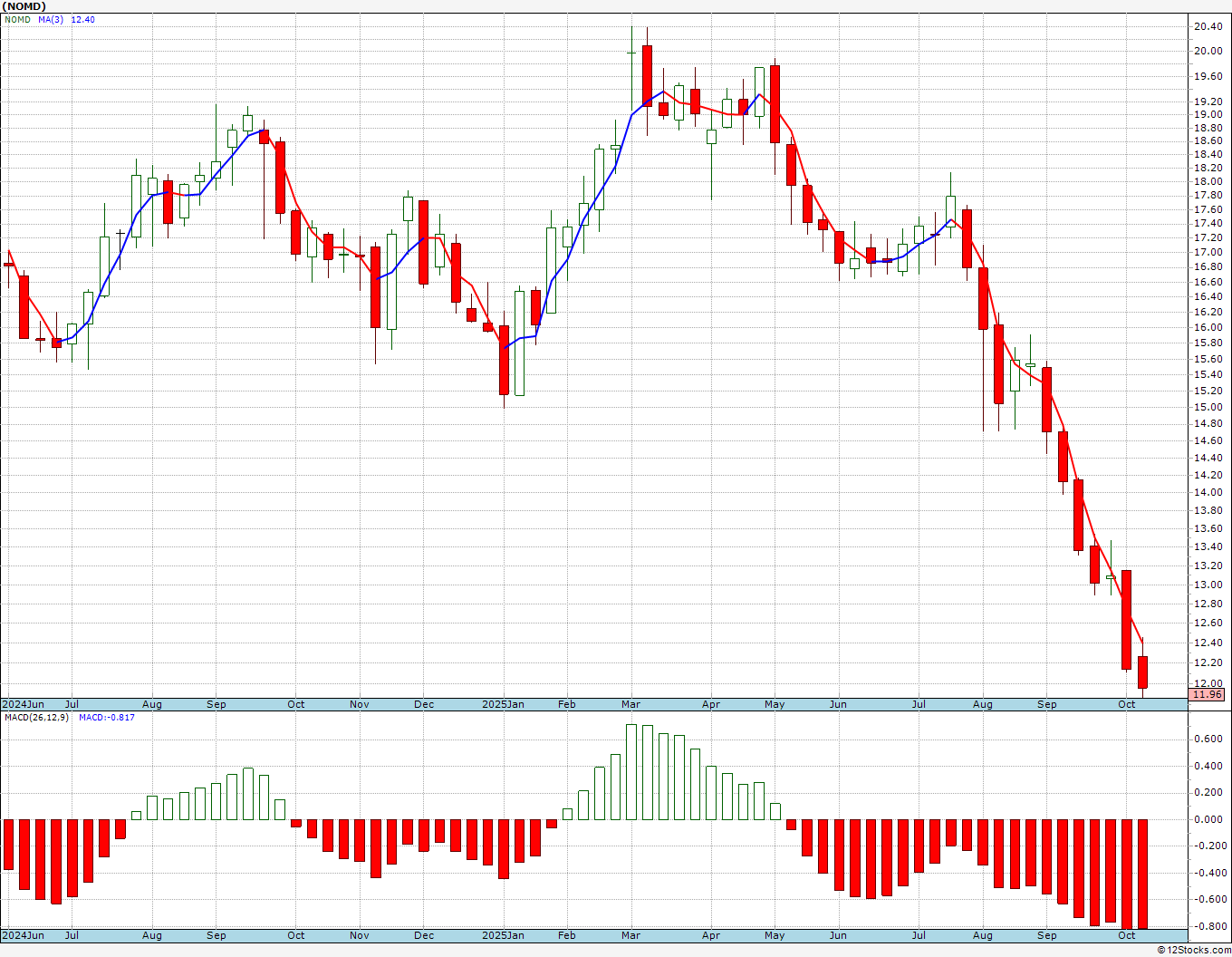Select Nov label on price chart time axis
The height and width of the screenshot is (957, 1232).
(x=360, y=704)
